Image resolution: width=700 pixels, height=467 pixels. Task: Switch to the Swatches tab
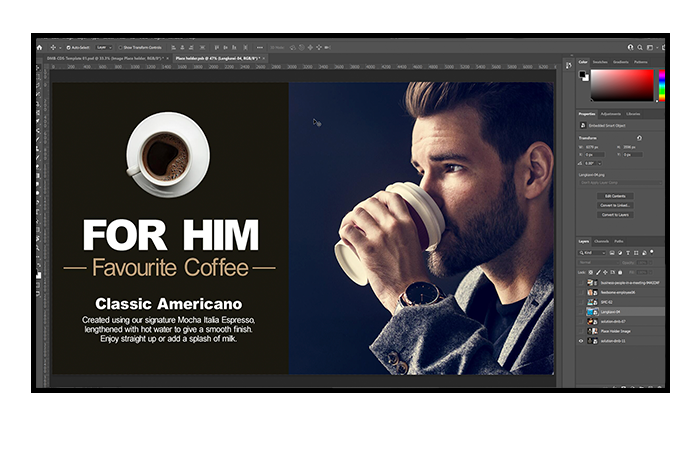[x=600, y=62]
